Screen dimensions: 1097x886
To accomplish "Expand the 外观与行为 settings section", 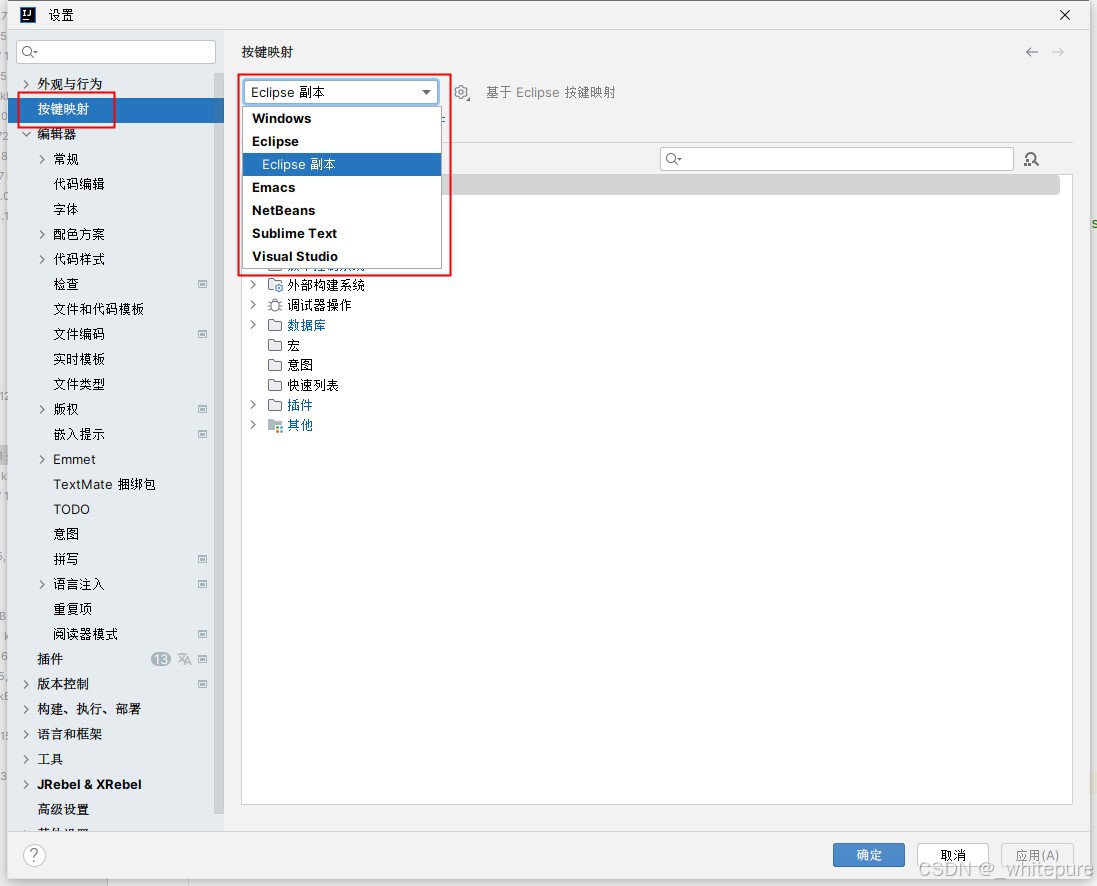I will (26, 84).
